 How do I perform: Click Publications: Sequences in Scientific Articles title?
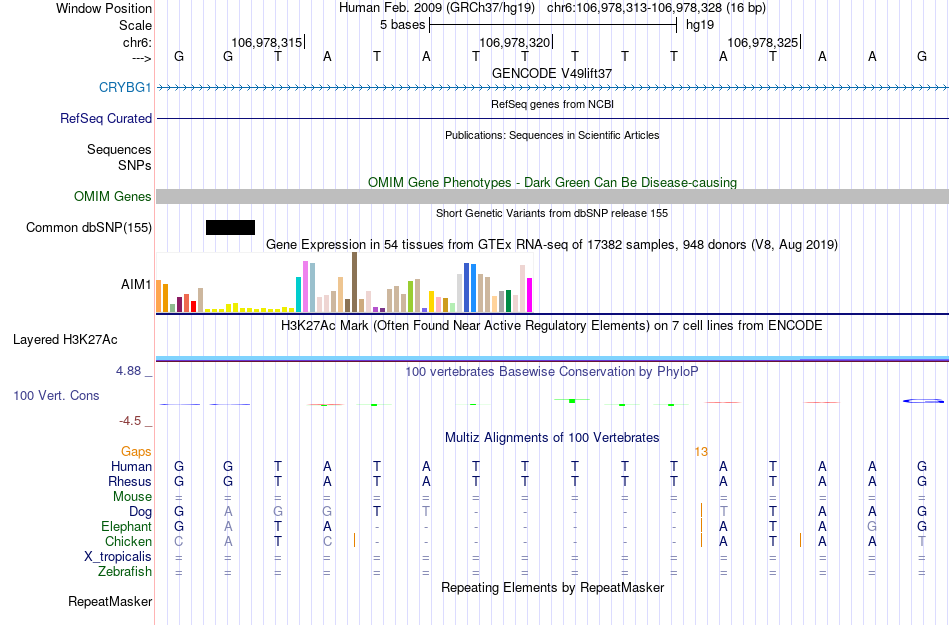point(552,135)
